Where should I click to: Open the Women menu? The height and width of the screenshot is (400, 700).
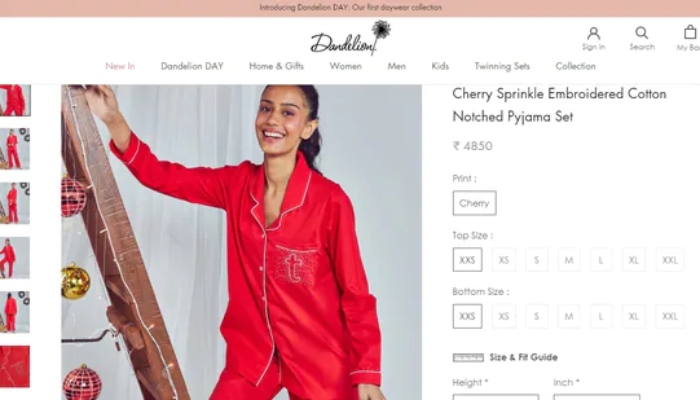point(346,66)
